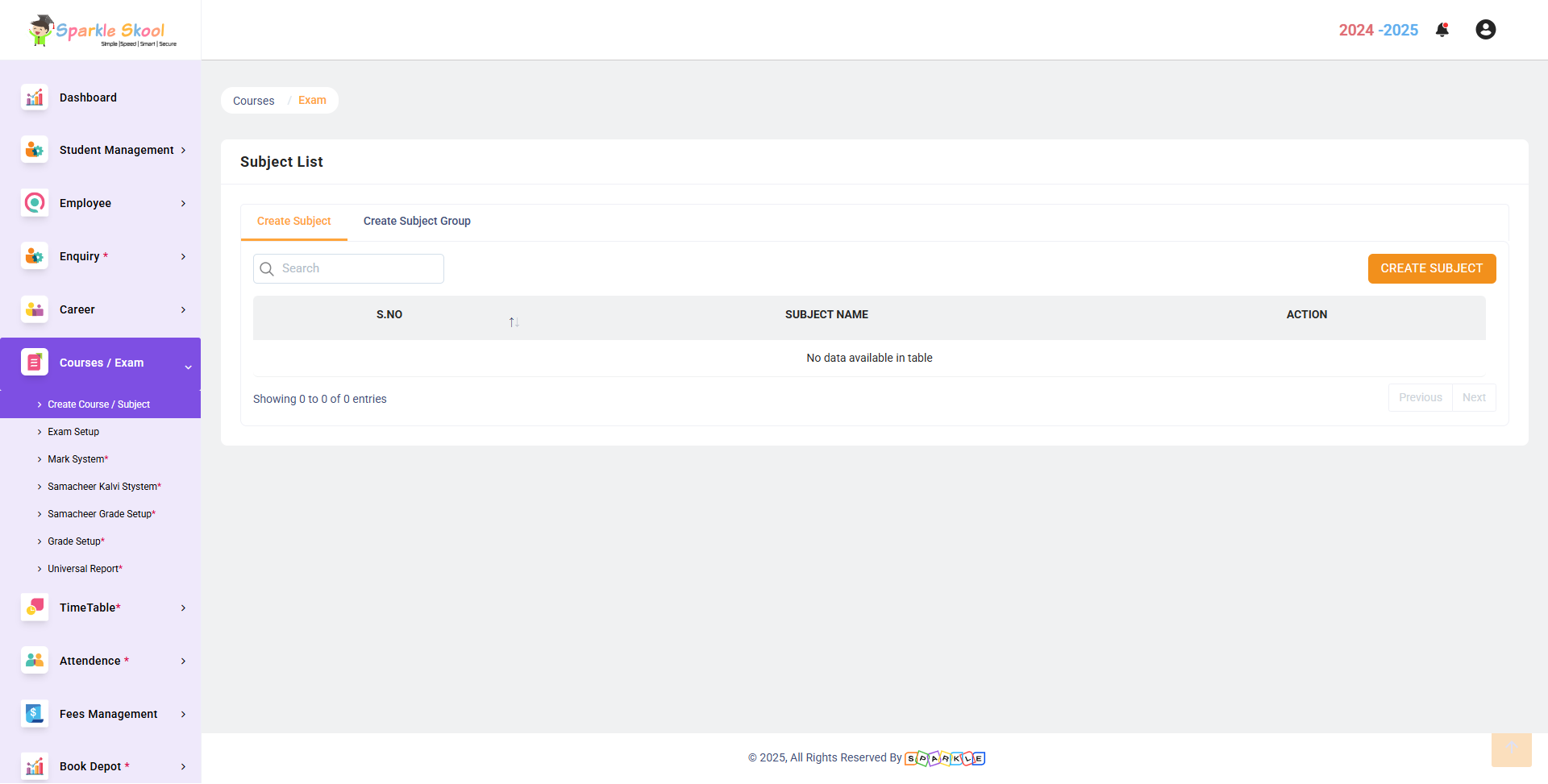Expand the Enquiry sidebar menu
1548x784 pixels.
(80, 256)
